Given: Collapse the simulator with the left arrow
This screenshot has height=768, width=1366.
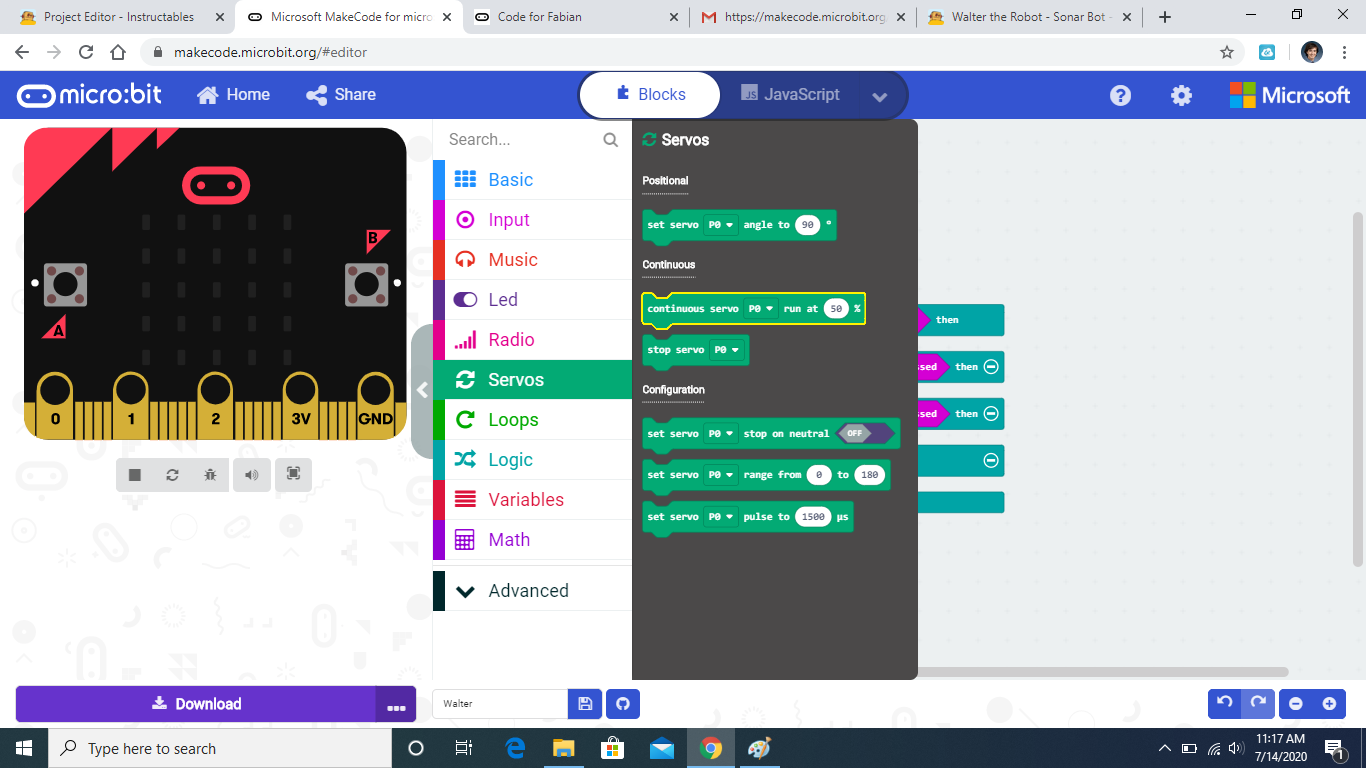Looking at the screenshot, I should (x=422, y=390).
